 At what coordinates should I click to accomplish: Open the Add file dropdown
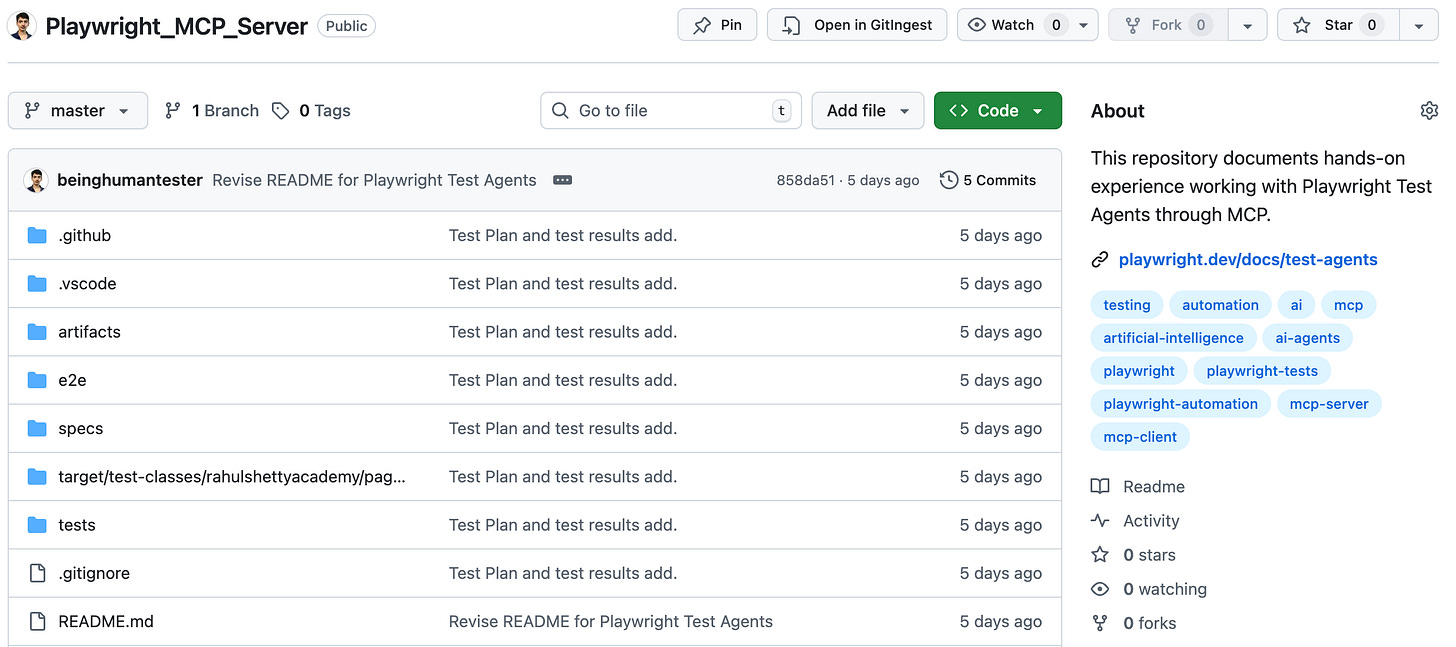868,111
